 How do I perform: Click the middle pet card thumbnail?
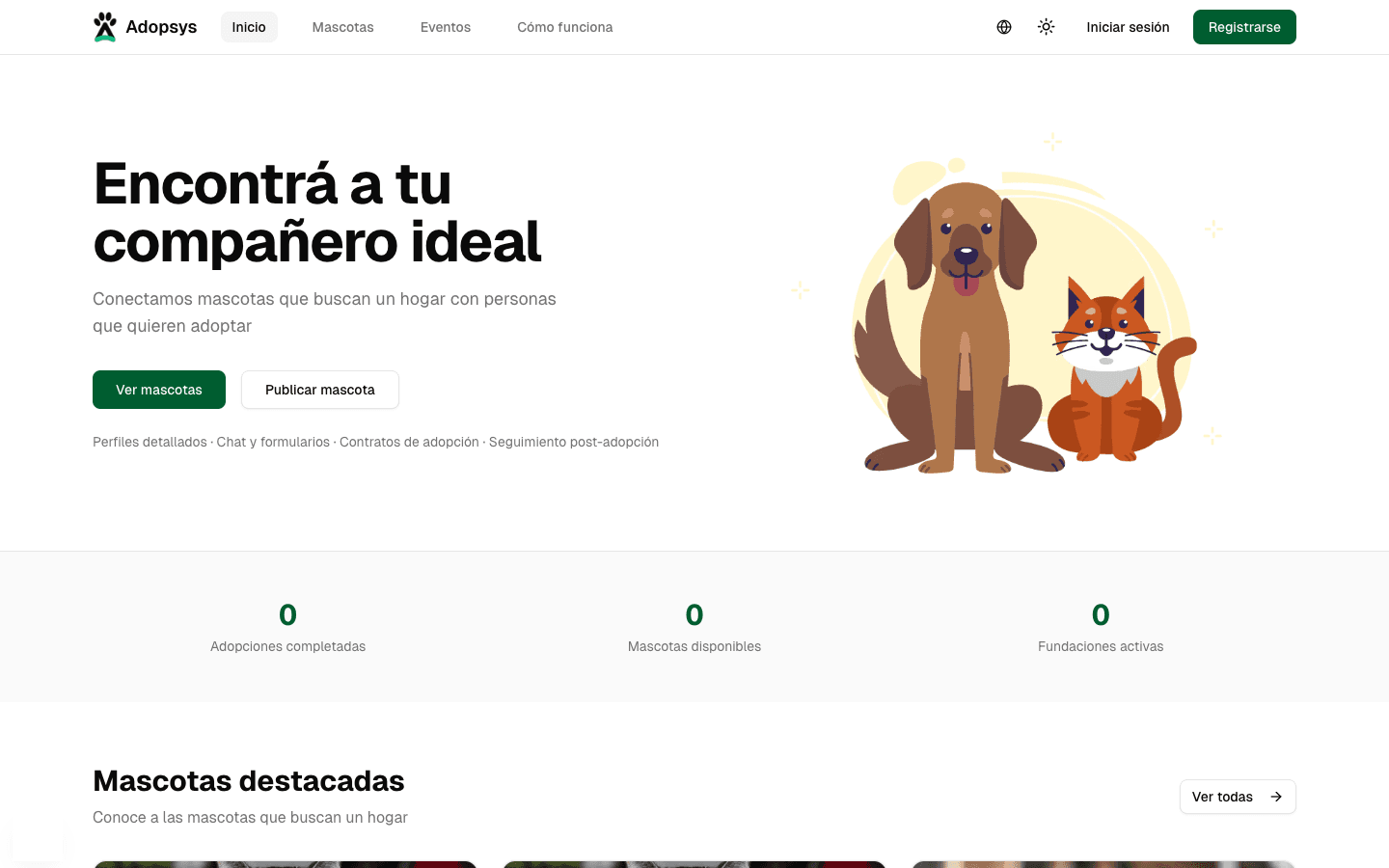(694, 865)
